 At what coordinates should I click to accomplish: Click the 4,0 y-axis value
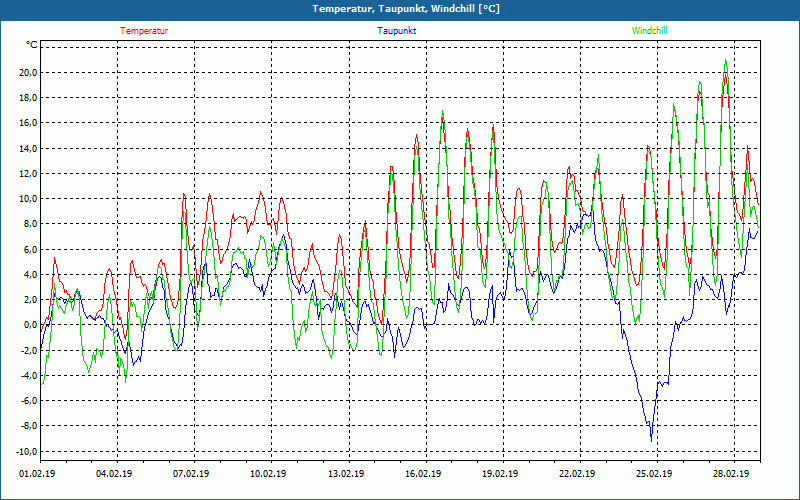(30, 274)
